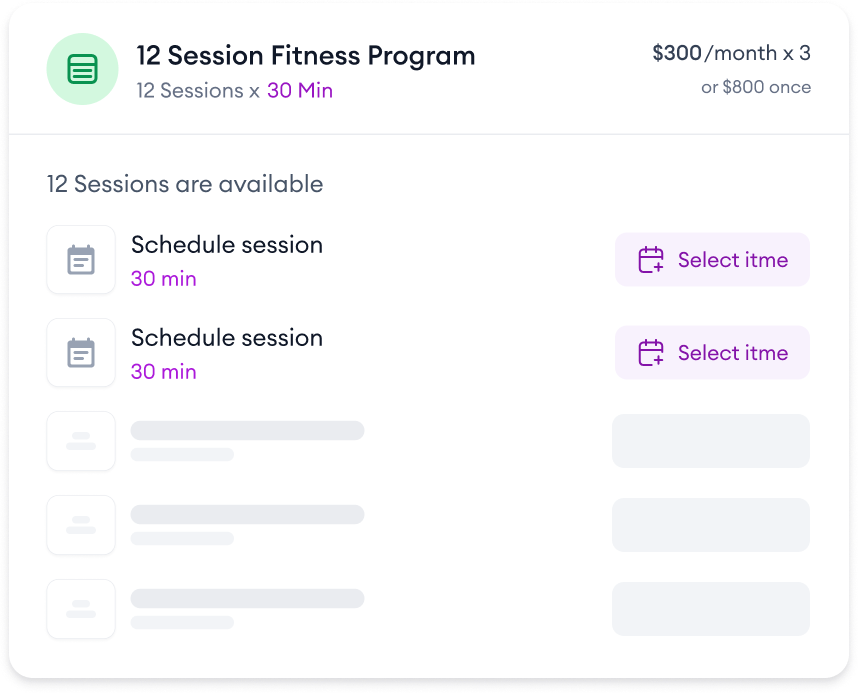Click the last skeleton placeholder icon
This screenshot has height=693, width=858.
[x=81, y=609]
